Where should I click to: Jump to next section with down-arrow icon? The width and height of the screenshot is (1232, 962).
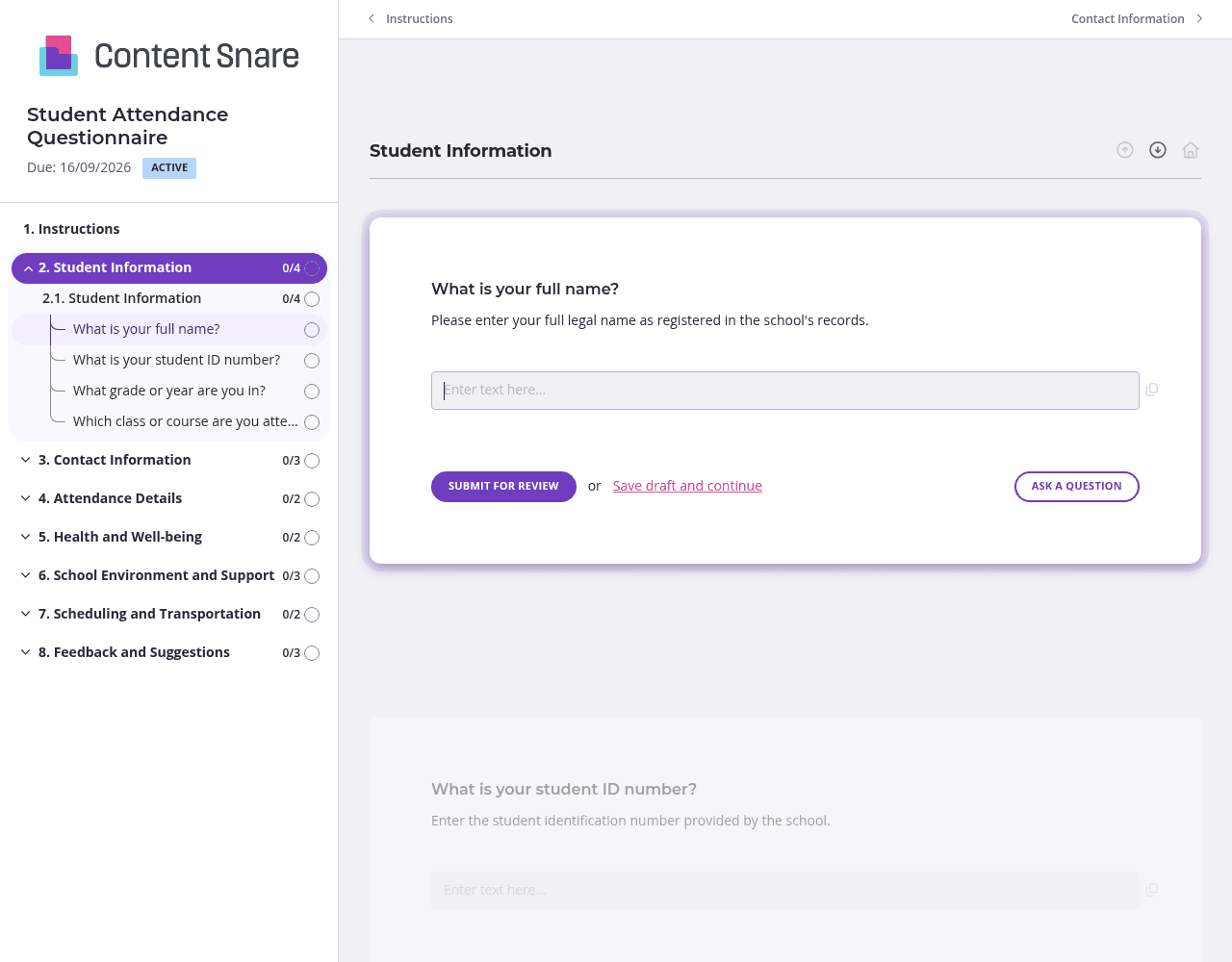(x=1158, y=150)
